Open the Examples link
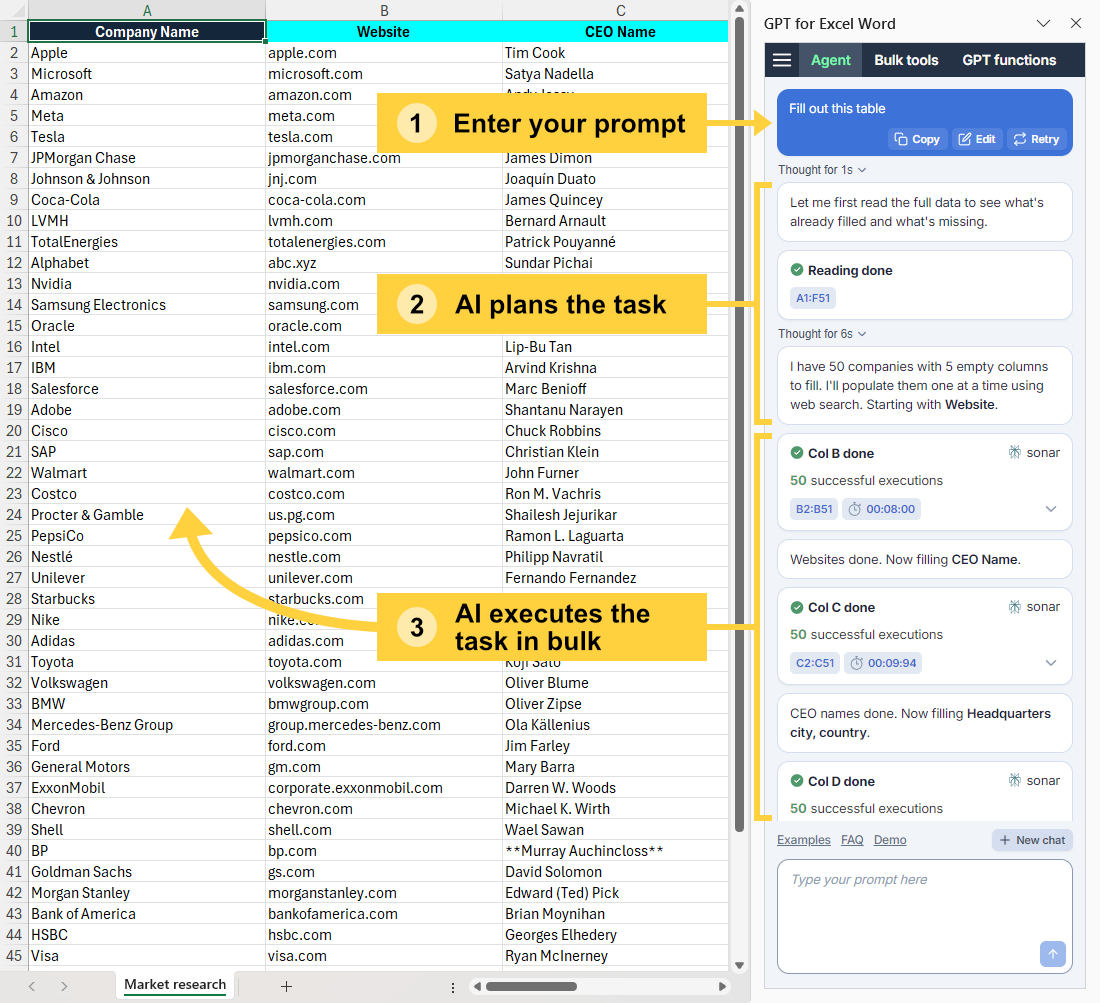This screenshot has height=1003, width=1100. (x=803, y=840)
